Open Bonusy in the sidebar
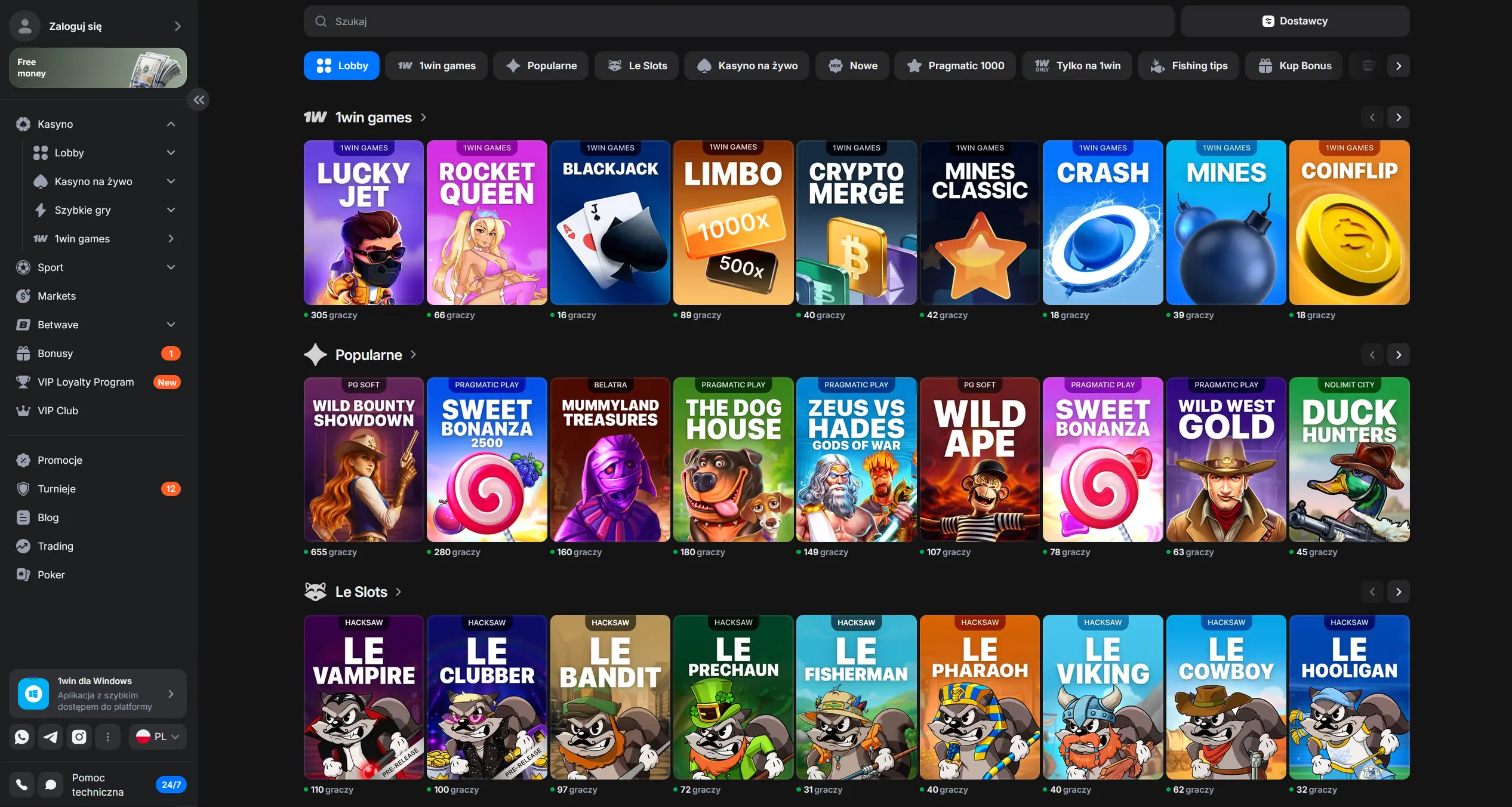 (98, 353)
